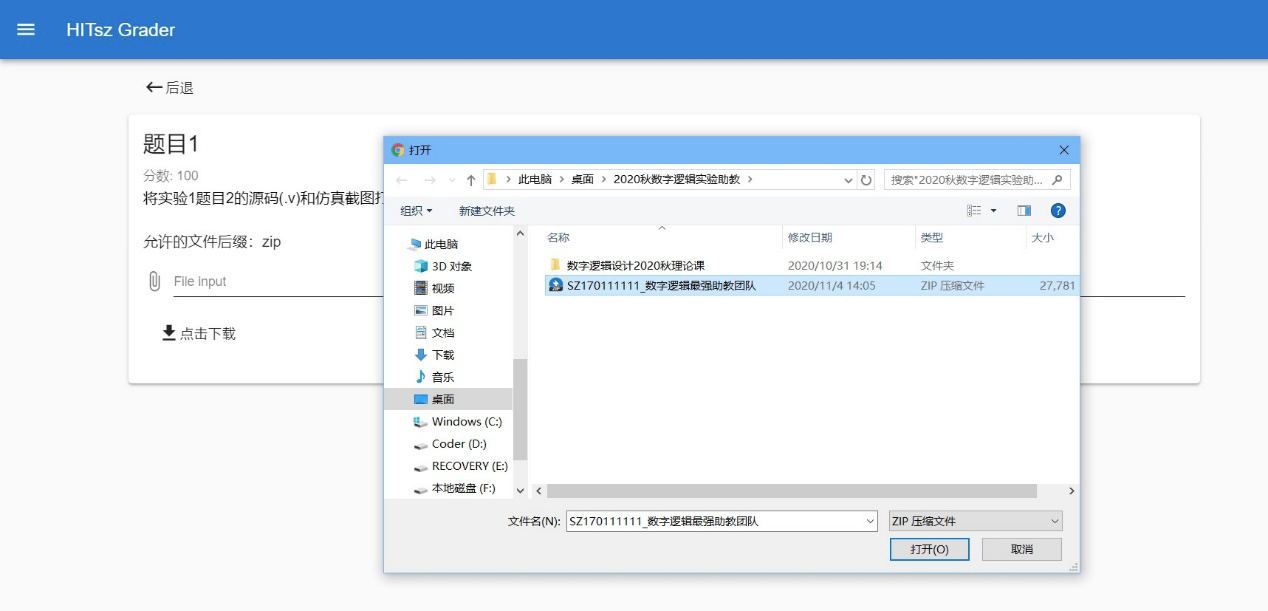Go back using the 后退 link
Screen dimensions: 1268x611
coord(170,88)
